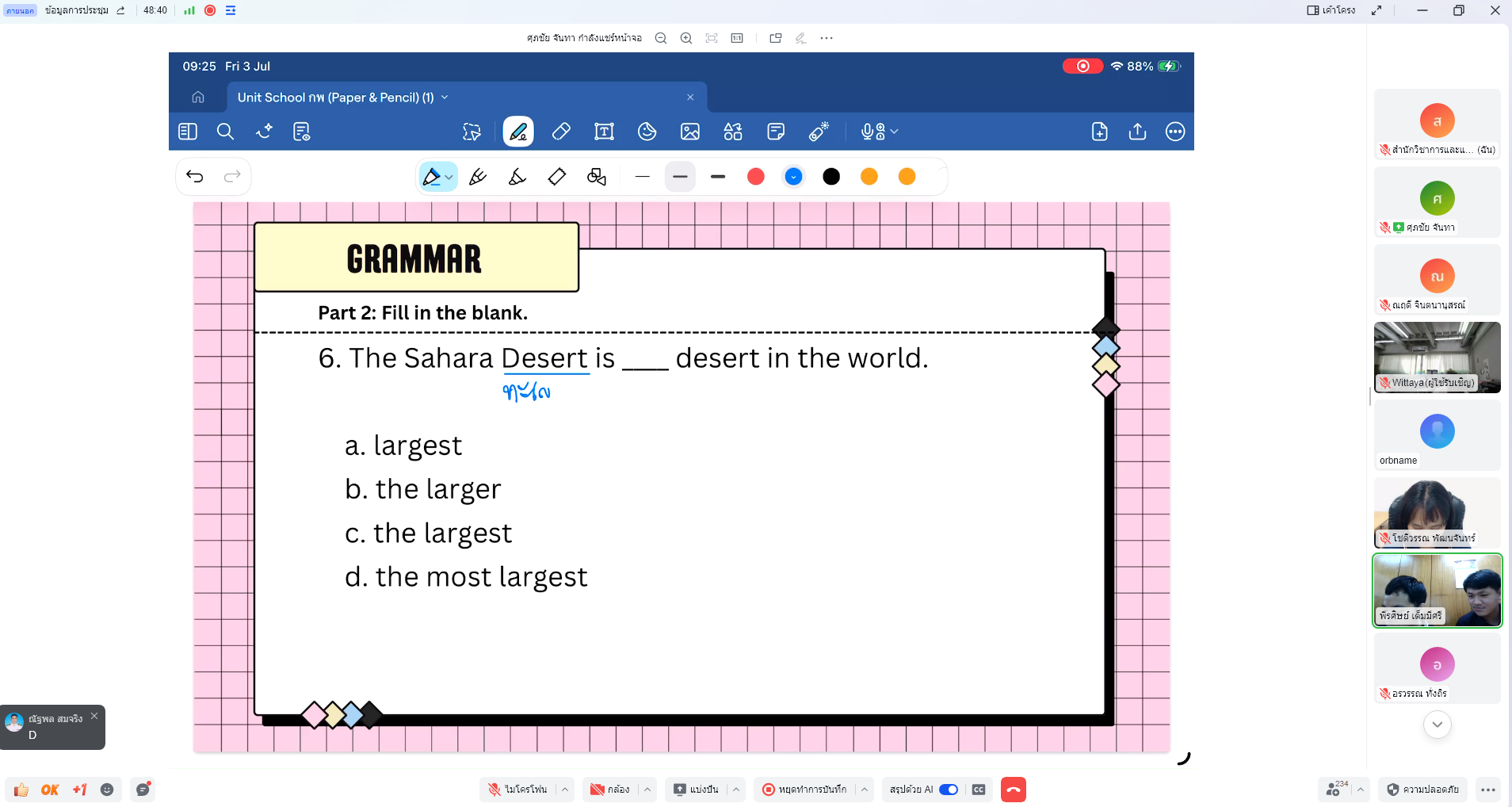Screen dimensions: 1512x807
Task: Select the brush pen style
Action: click(x=517, y=177)
